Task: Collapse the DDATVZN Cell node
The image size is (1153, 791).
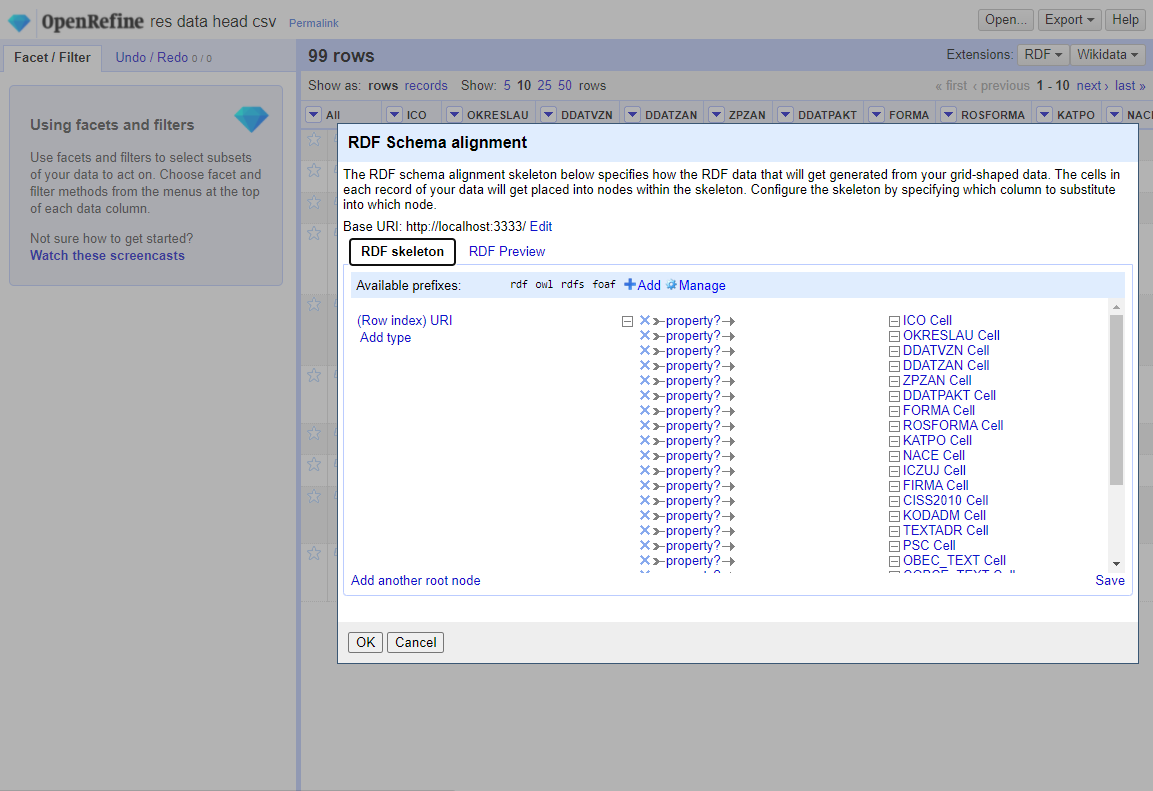Action: pos(894,351)
